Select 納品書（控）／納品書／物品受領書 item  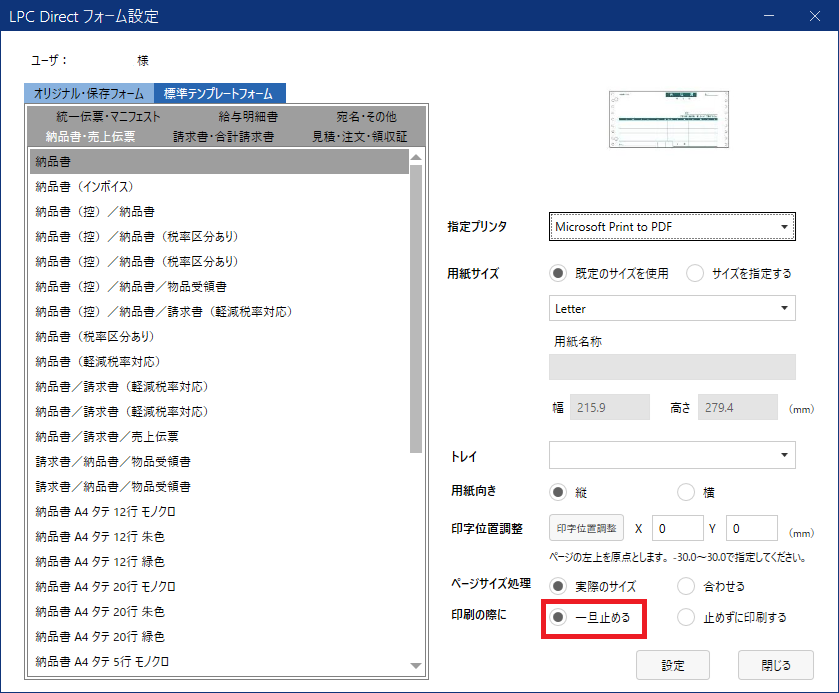[x=219, y=286]
